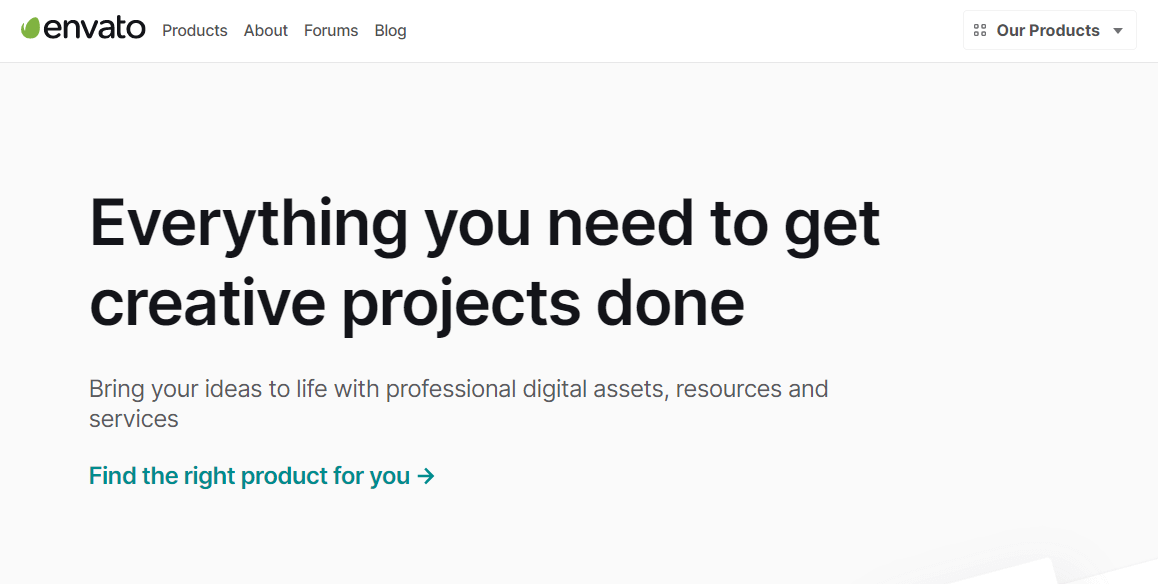Click the heading line 'creative projects done'

[417, 302]
